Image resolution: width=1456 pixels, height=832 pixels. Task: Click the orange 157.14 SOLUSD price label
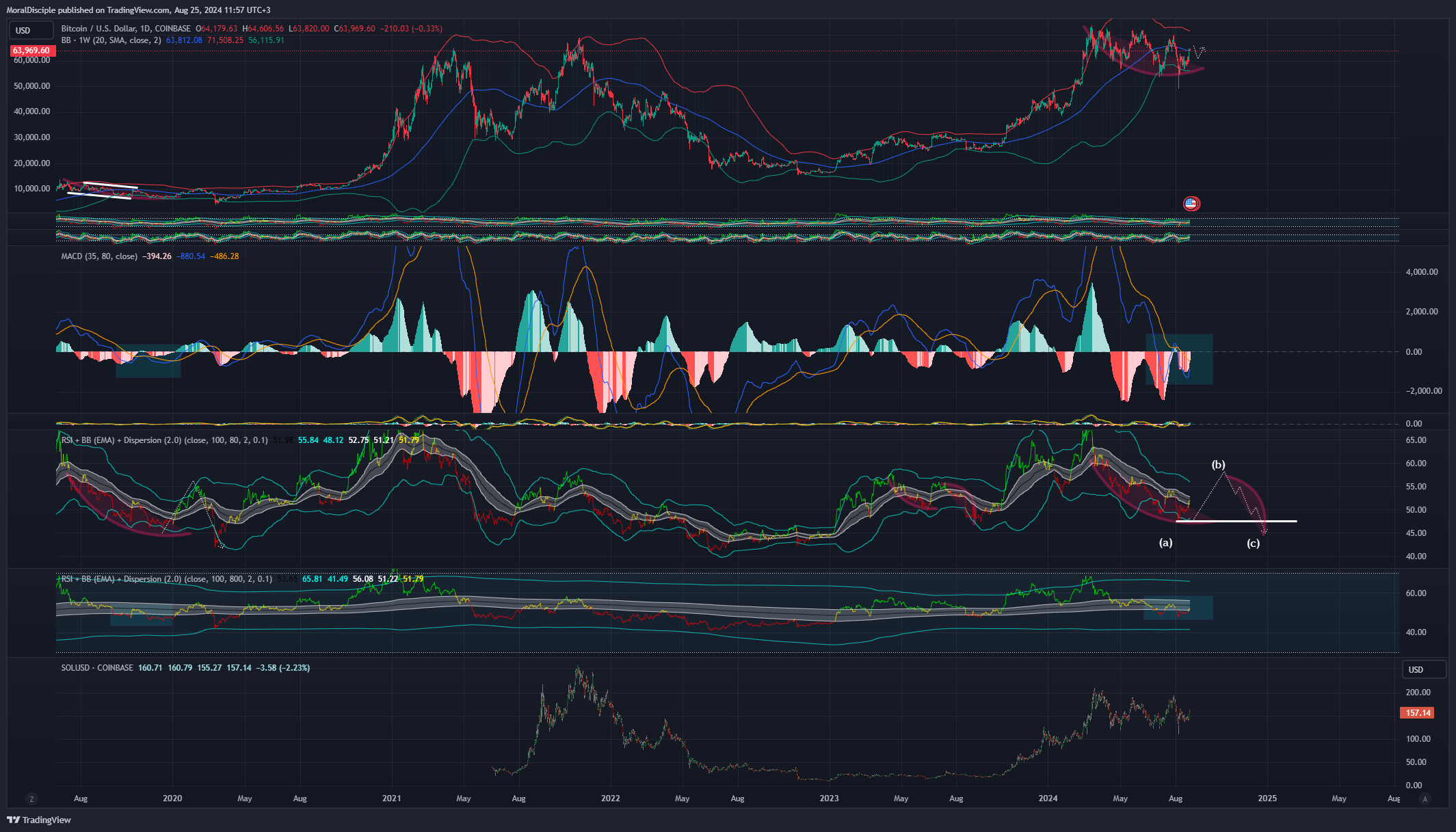pos(1418,713)
